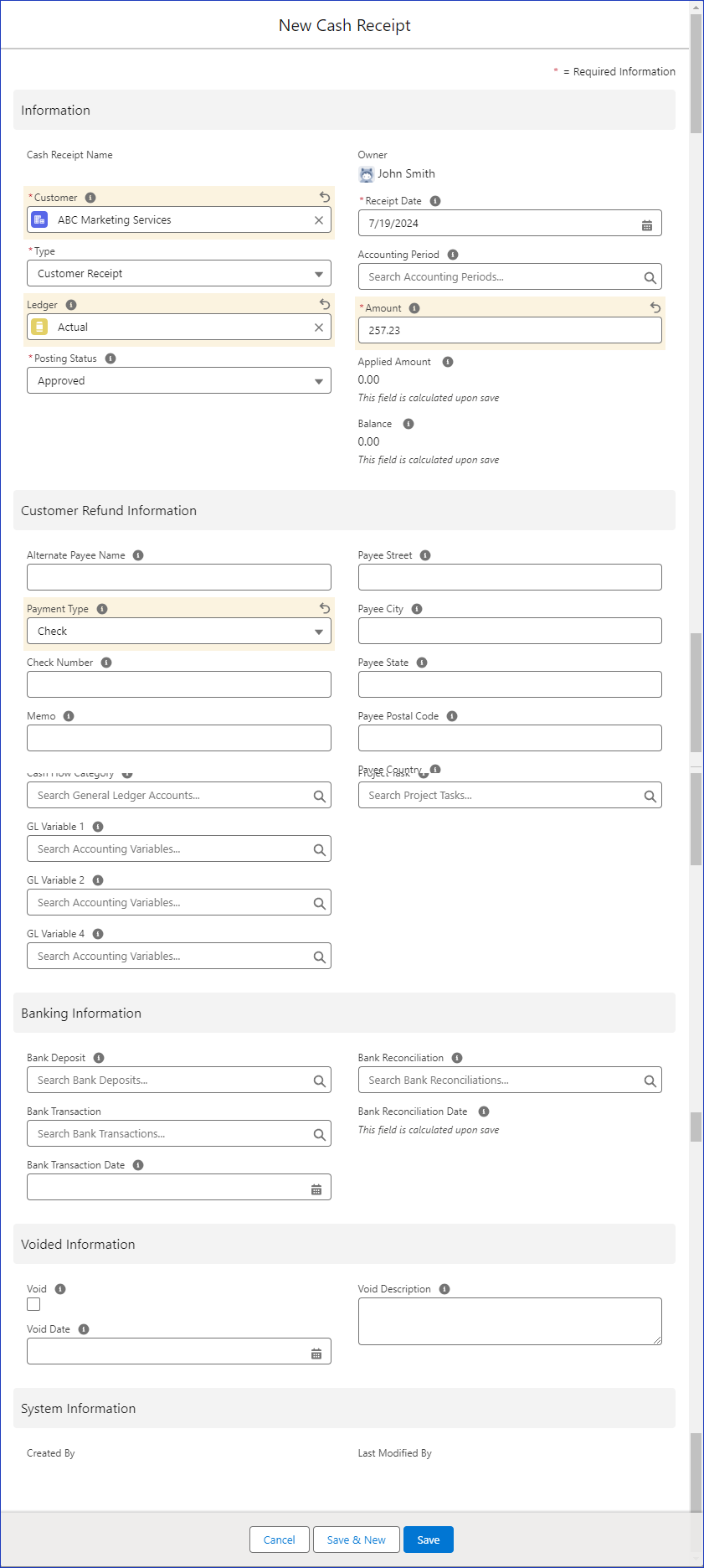The width and height of the screenshot is (704, 1568).
Task: Undo the Ledger field change
Action: (325, 304)
